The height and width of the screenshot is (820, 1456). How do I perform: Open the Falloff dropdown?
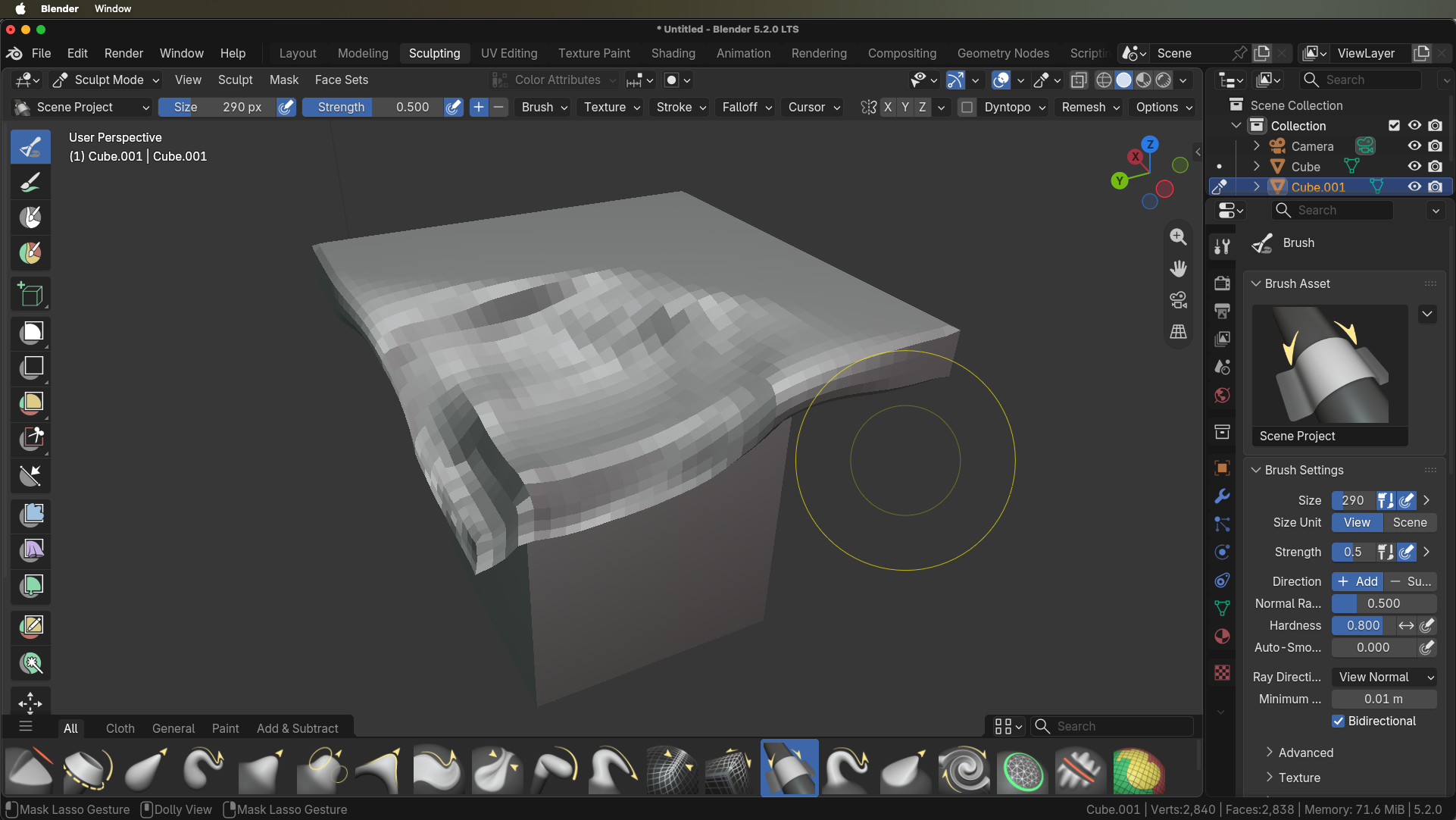pyautogui.click(x=747, y=108)
